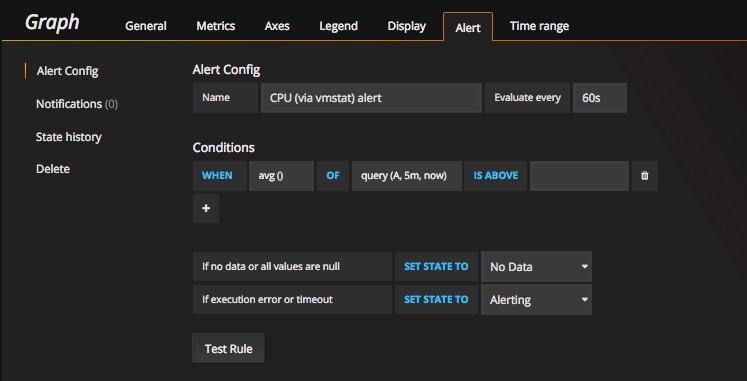Viewport: 747px width, 381px height.
Task: Click the alert Name input field
Action: tap(371, 98)
